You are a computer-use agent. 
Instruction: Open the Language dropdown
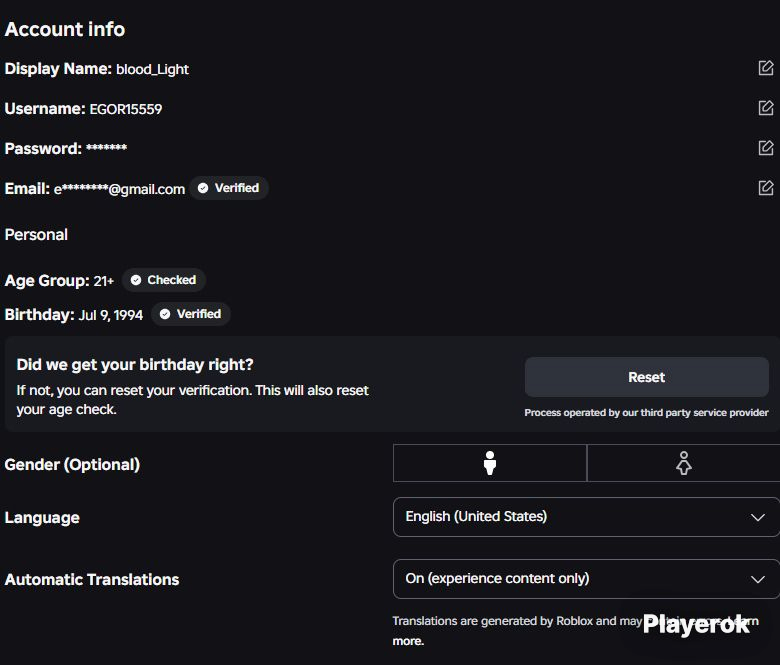(x=586, y=517)
